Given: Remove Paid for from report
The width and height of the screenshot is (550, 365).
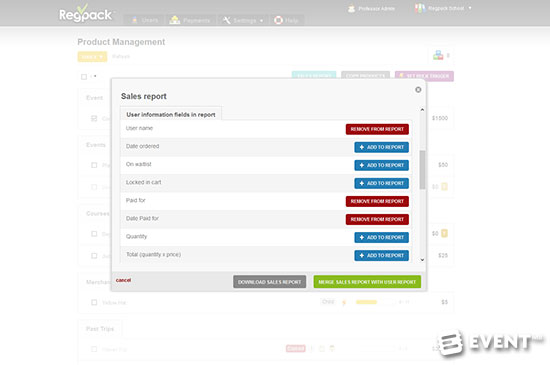Looking at the screenshot, I should click(377, 201).
